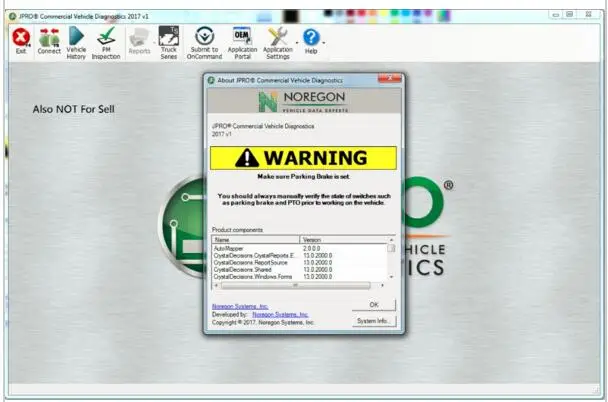Select the CrystalDecisions.Windows.Forms row
The width and height of the screenshot is (608, 402).
[x=299, y=277]
